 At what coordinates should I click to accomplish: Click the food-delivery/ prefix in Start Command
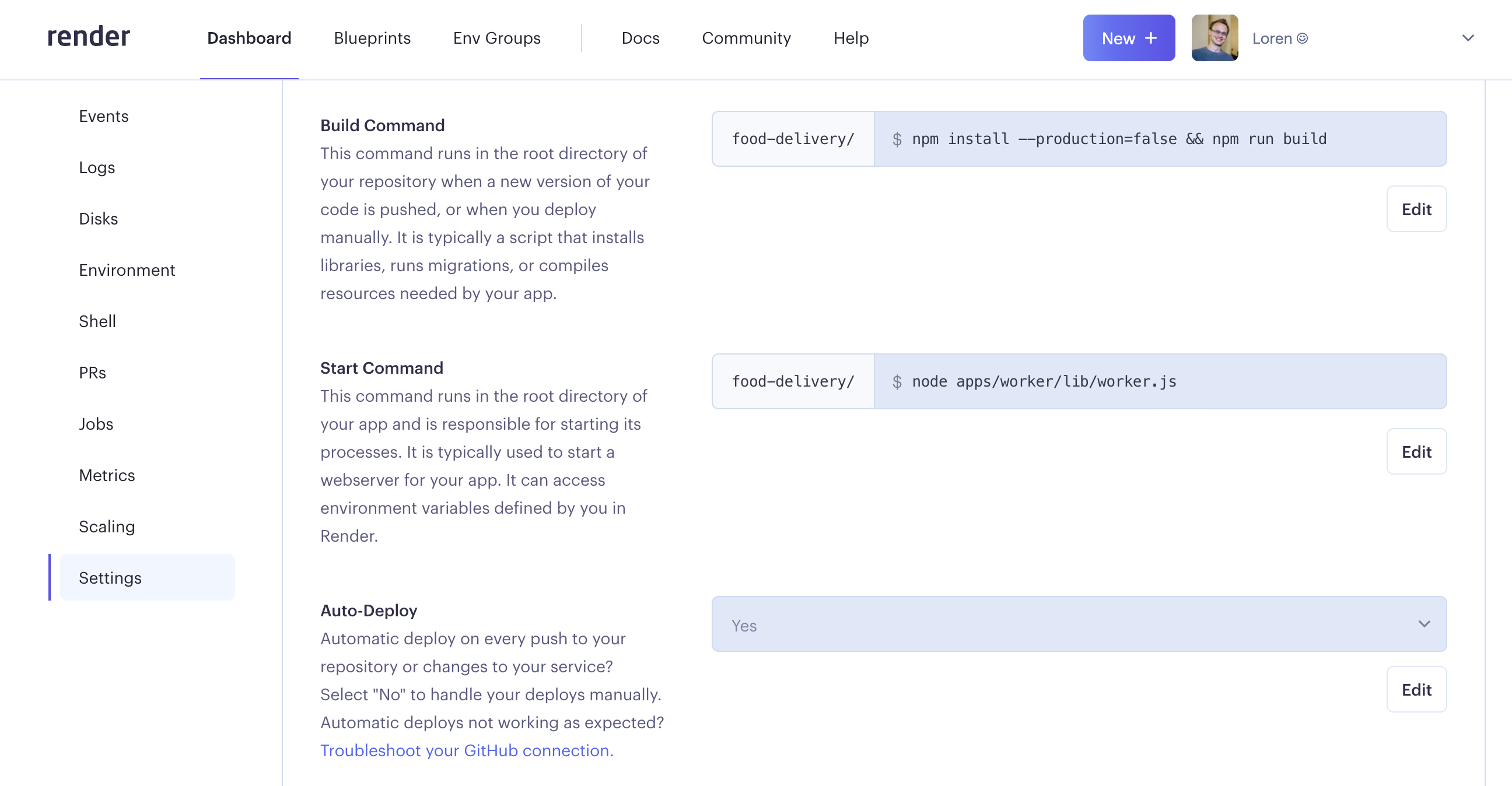click(792, 381)
